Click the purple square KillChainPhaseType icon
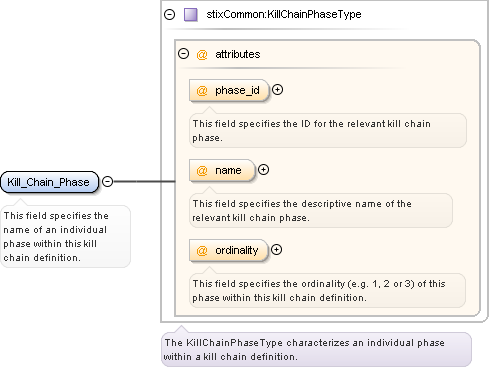Viewport: 490px width, 370px height. click(x=191, y=15)
